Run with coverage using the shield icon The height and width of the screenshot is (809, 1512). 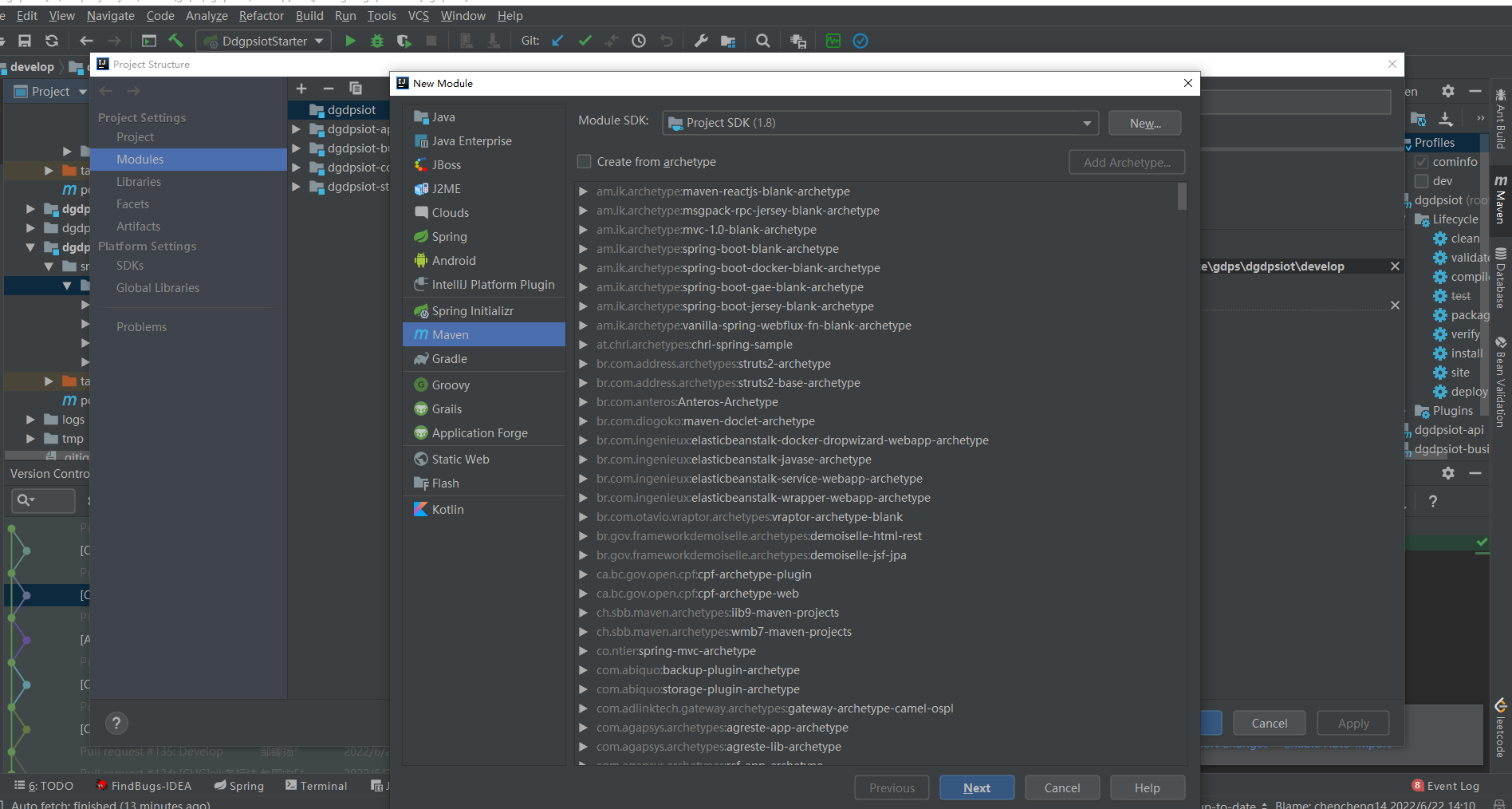(x=404, y=41)
